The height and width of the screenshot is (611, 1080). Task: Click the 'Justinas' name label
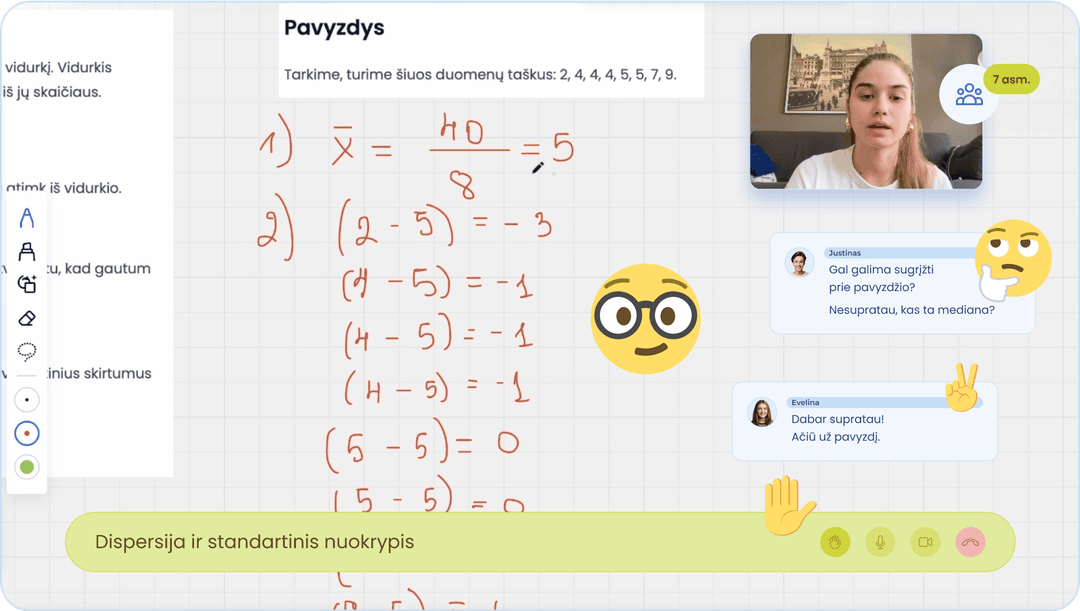point(844,253)
